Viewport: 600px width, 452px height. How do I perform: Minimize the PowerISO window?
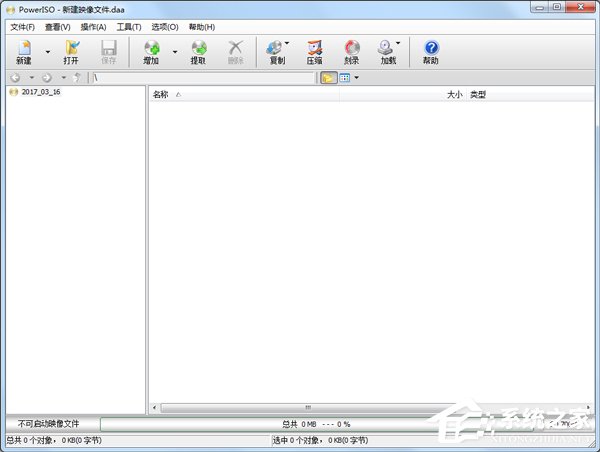pos(540,7)
